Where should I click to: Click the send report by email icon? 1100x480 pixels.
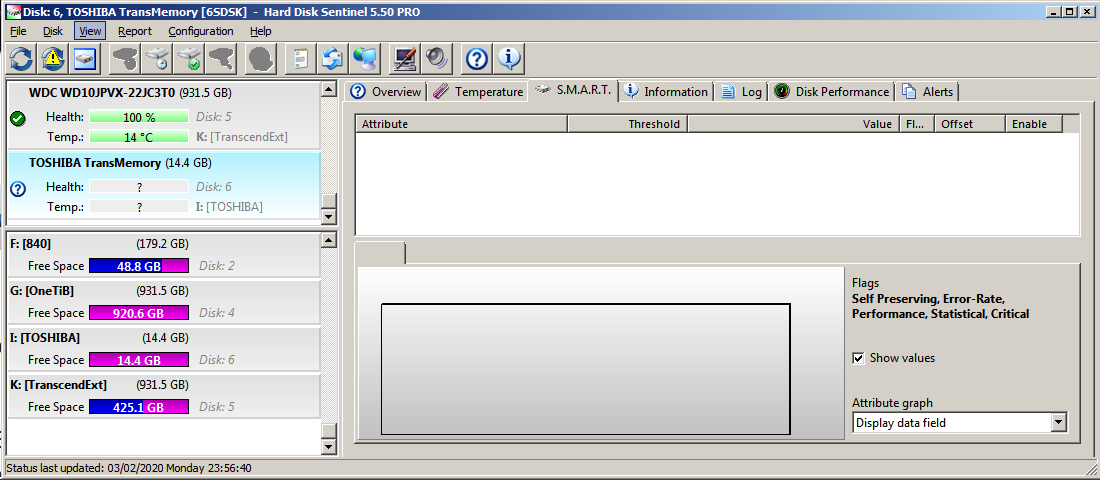[x=333, y=58]
